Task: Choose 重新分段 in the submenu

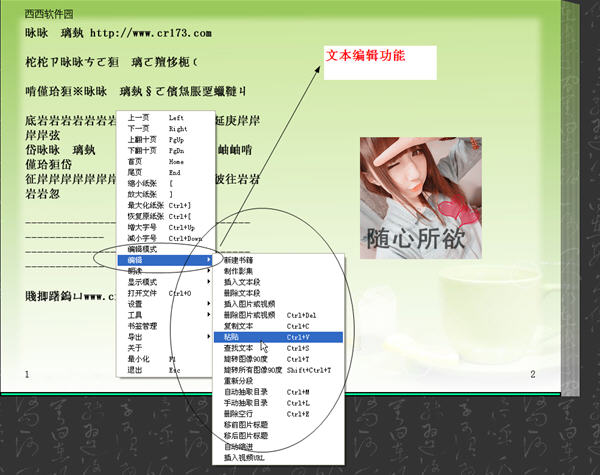Action: [278, 381]
